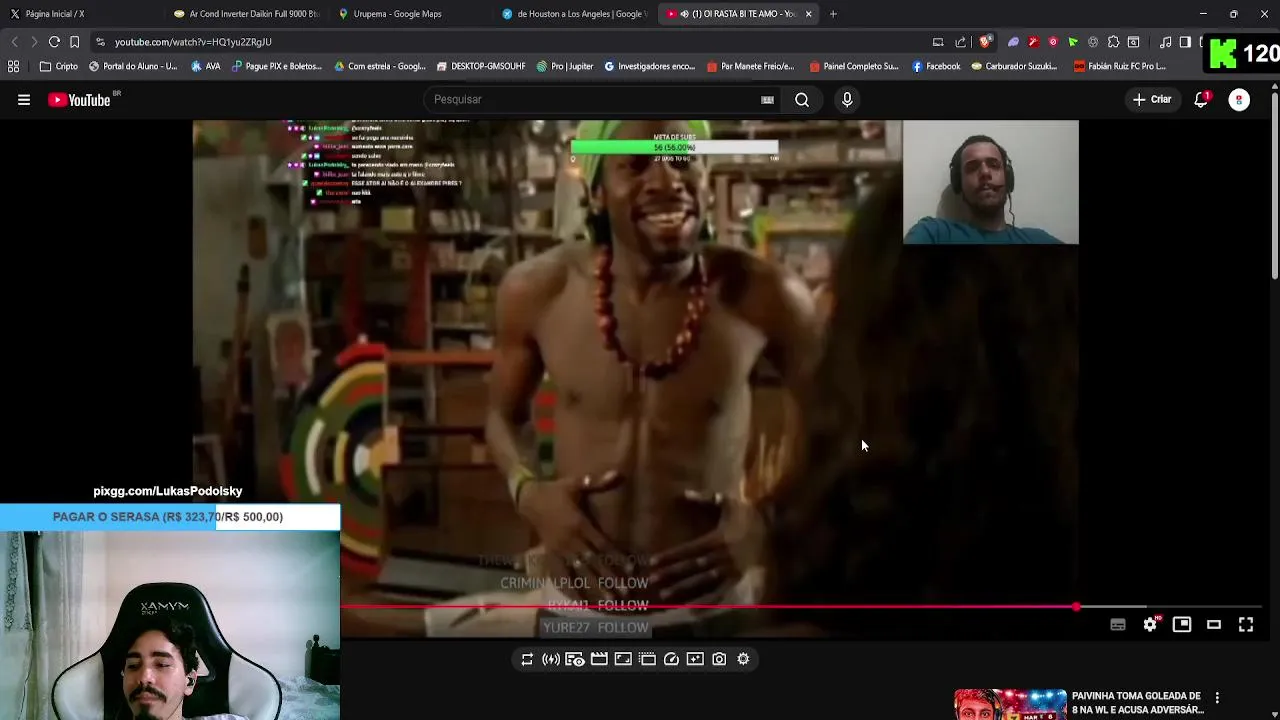This screenshot has height=720, width=1280.
Task: Share this page from address bar
Action: point(961,42)
